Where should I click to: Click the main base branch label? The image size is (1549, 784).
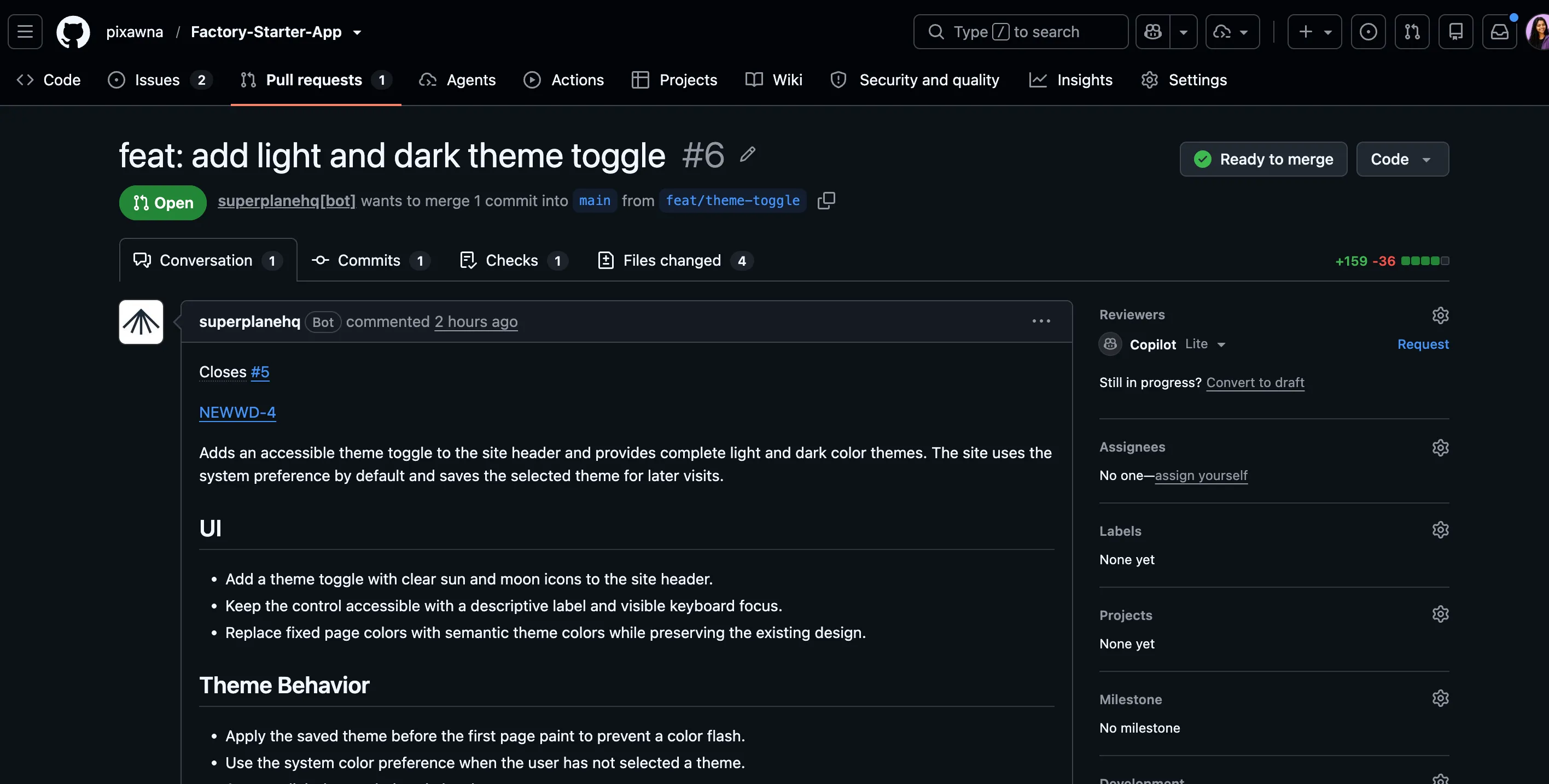click(x=595, y=201)
